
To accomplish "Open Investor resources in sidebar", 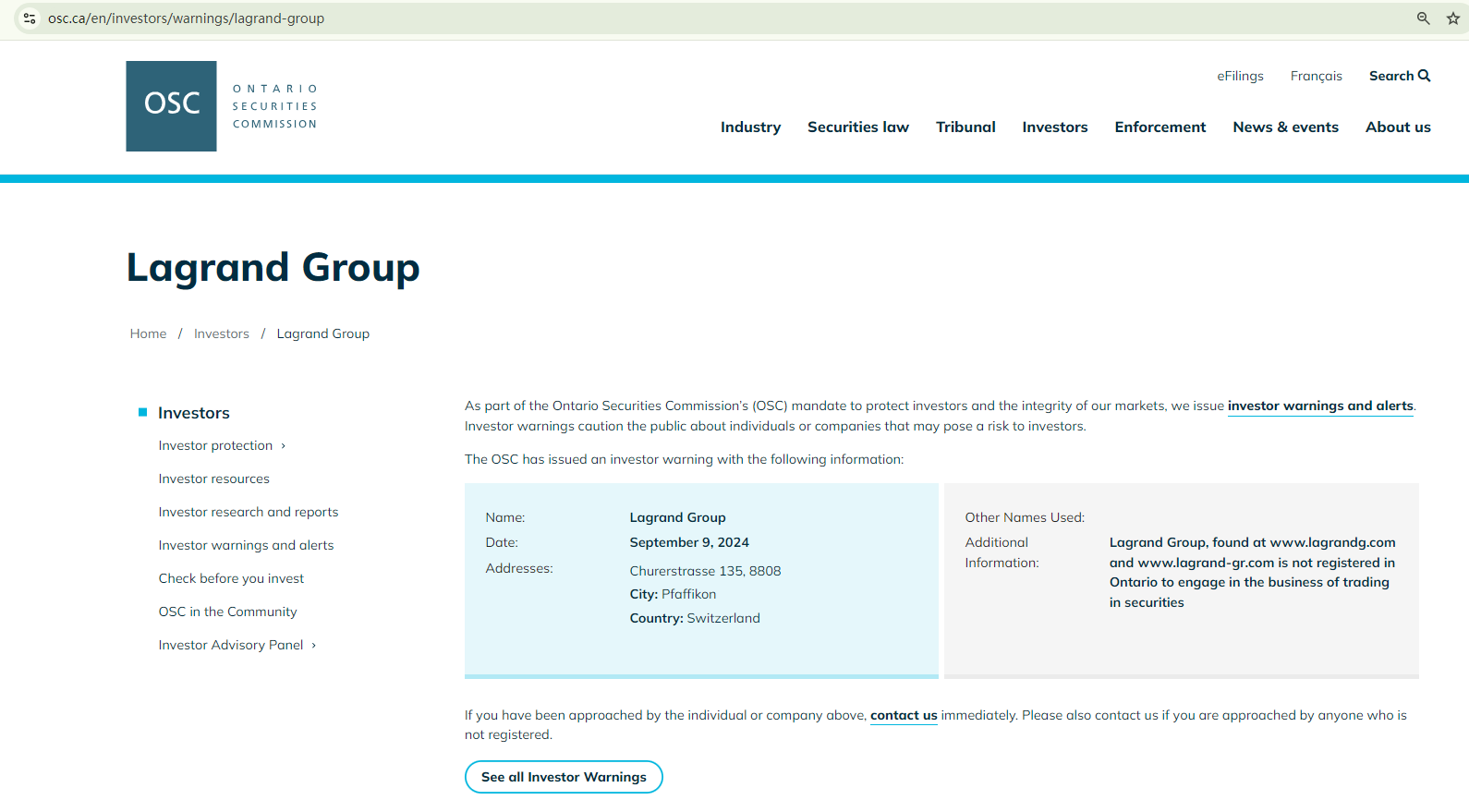I will (213, 479).
